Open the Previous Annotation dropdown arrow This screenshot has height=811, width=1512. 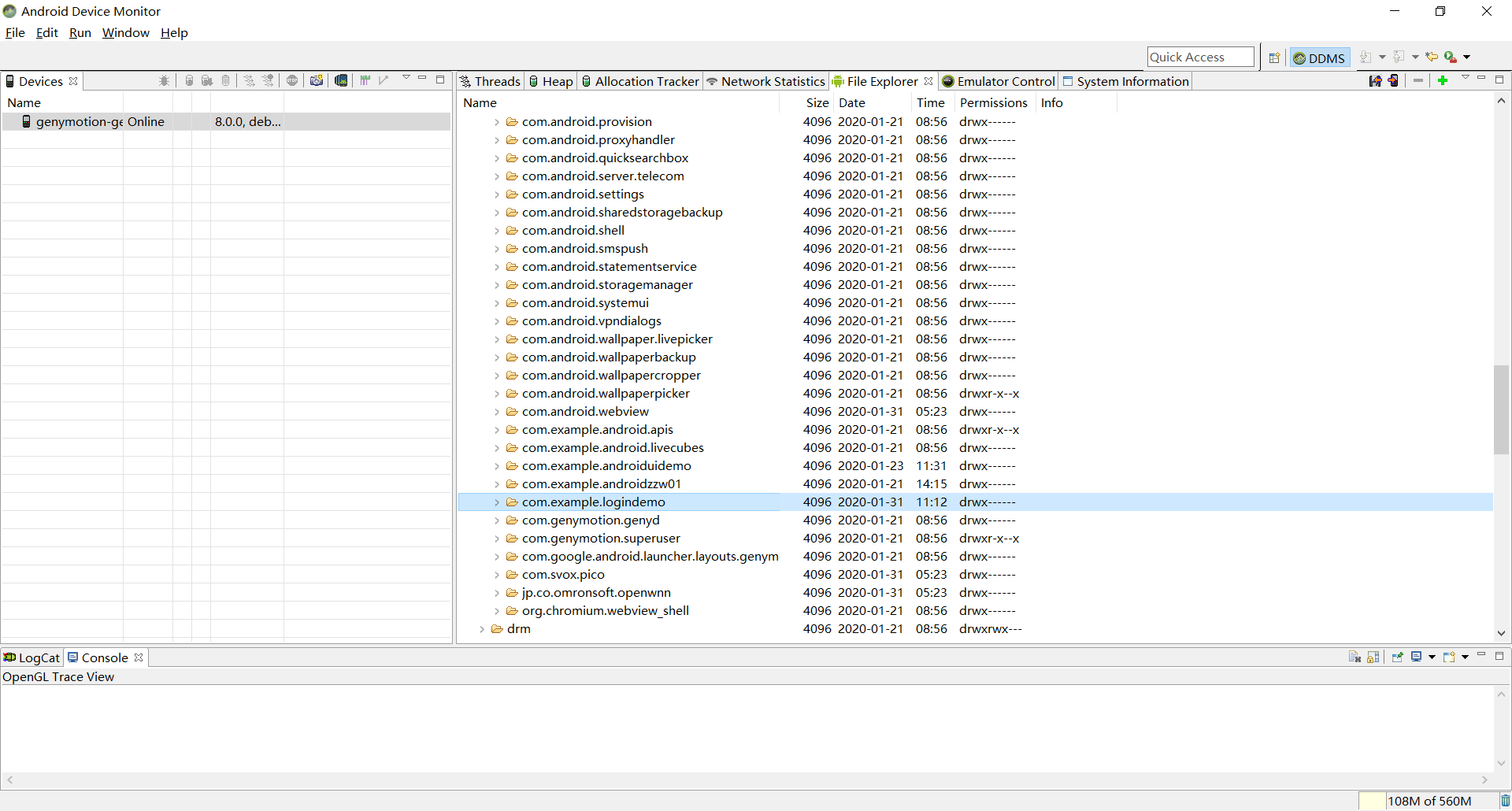tap(1415, 57)
